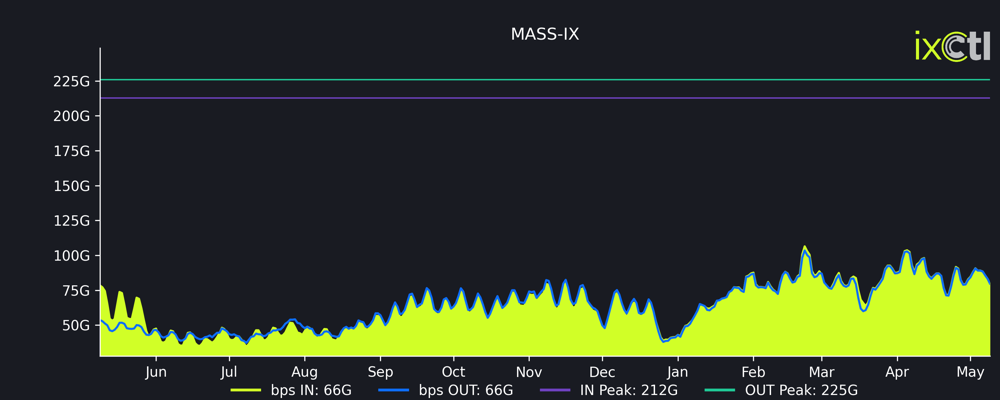Click the green OUT Peak legend swatch
This screenshot has height=400, width=1000.
[x=719, y=390]
